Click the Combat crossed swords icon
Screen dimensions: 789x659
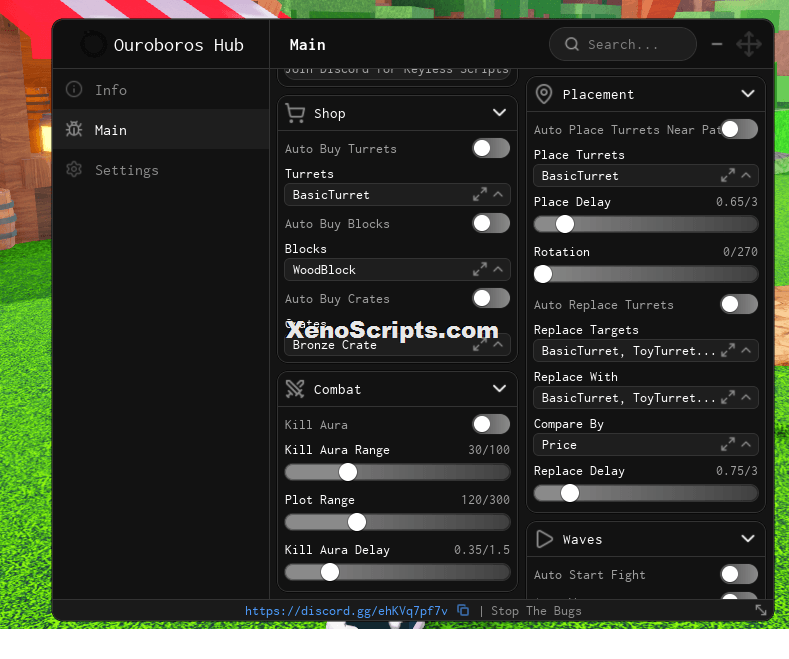(295, 389)
